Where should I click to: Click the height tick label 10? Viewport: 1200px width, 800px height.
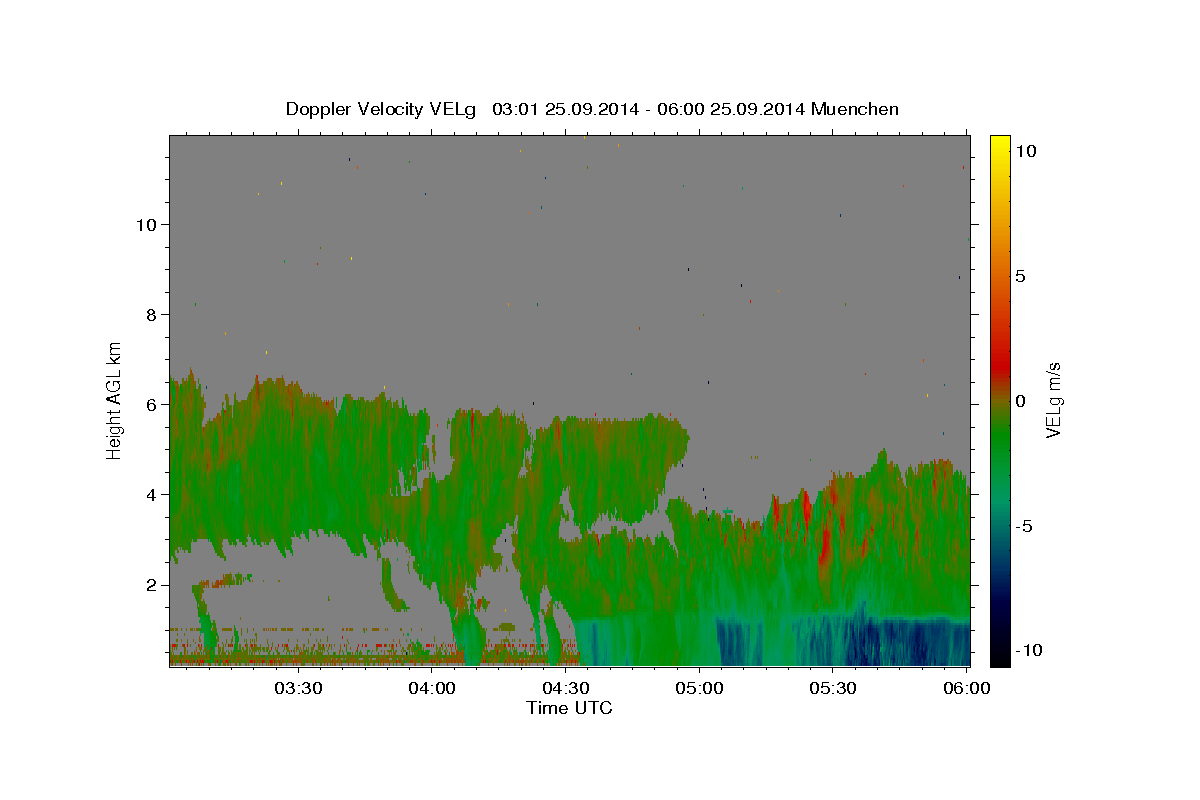coord(145,224)
